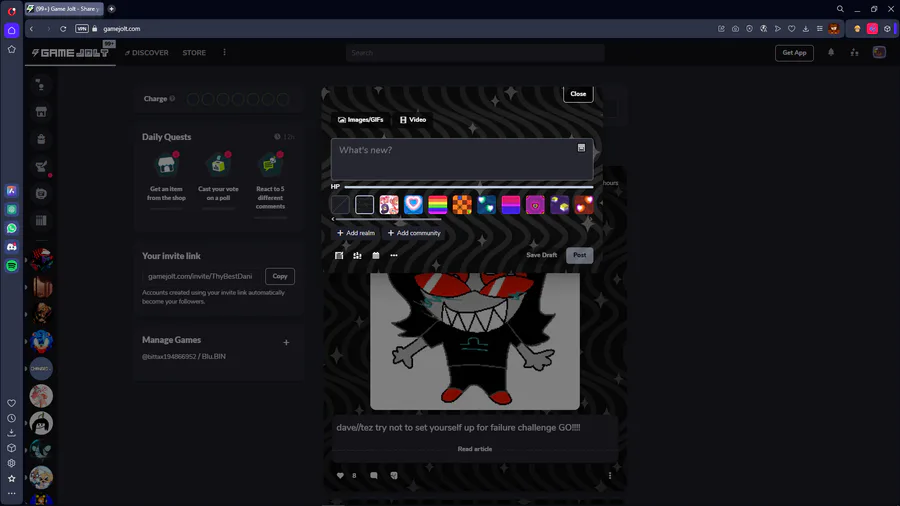Open Read article link

[475, 449]
